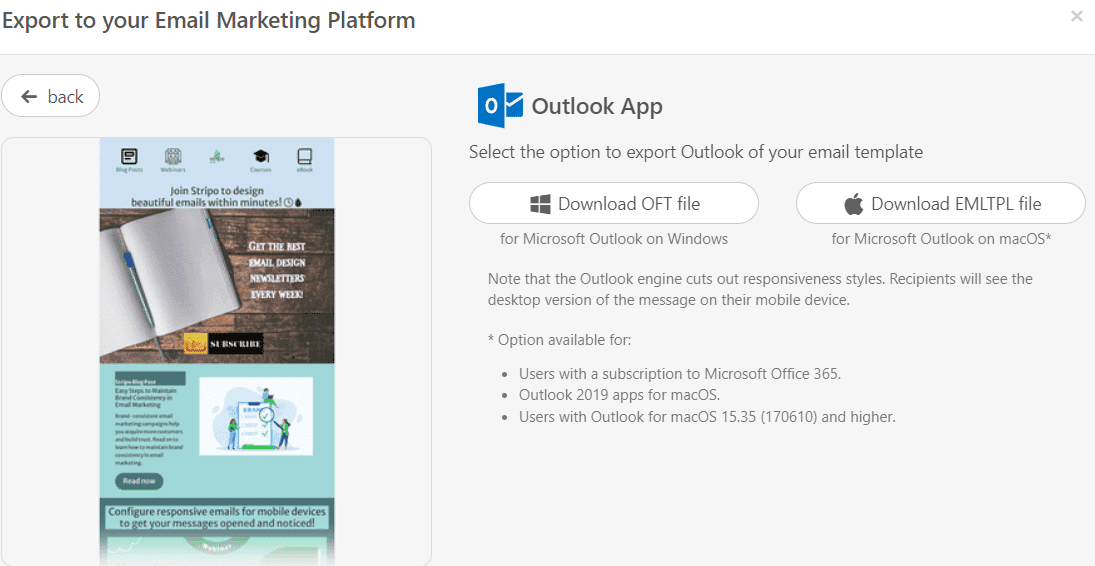The width and height of the screenshot is (1095, 566).
Task: Click the Webinars icon in preview
Action: pos(173,159)
